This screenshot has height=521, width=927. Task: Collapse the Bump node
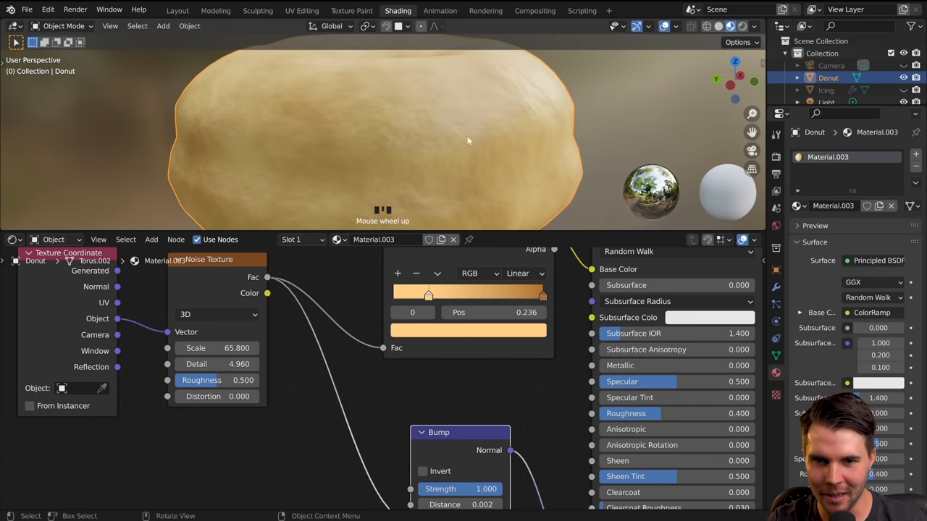[x=421, y=432]
